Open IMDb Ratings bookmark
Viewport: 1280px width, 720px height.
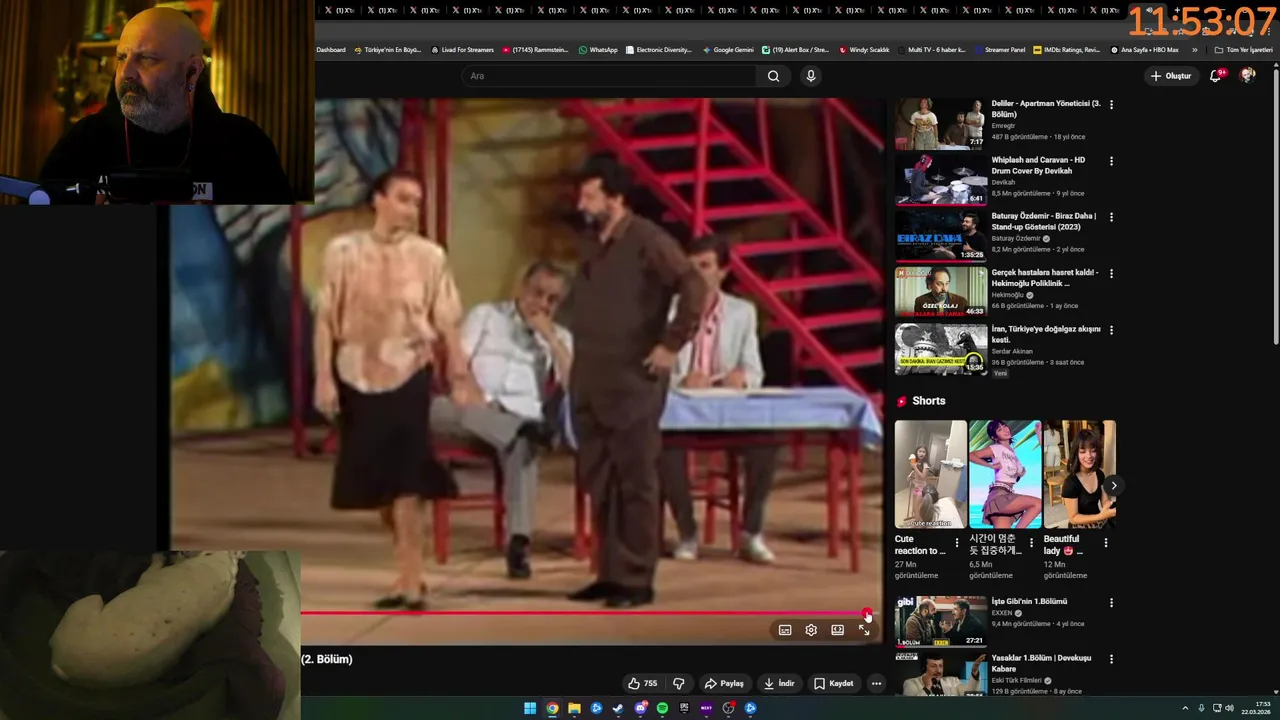1066,49
